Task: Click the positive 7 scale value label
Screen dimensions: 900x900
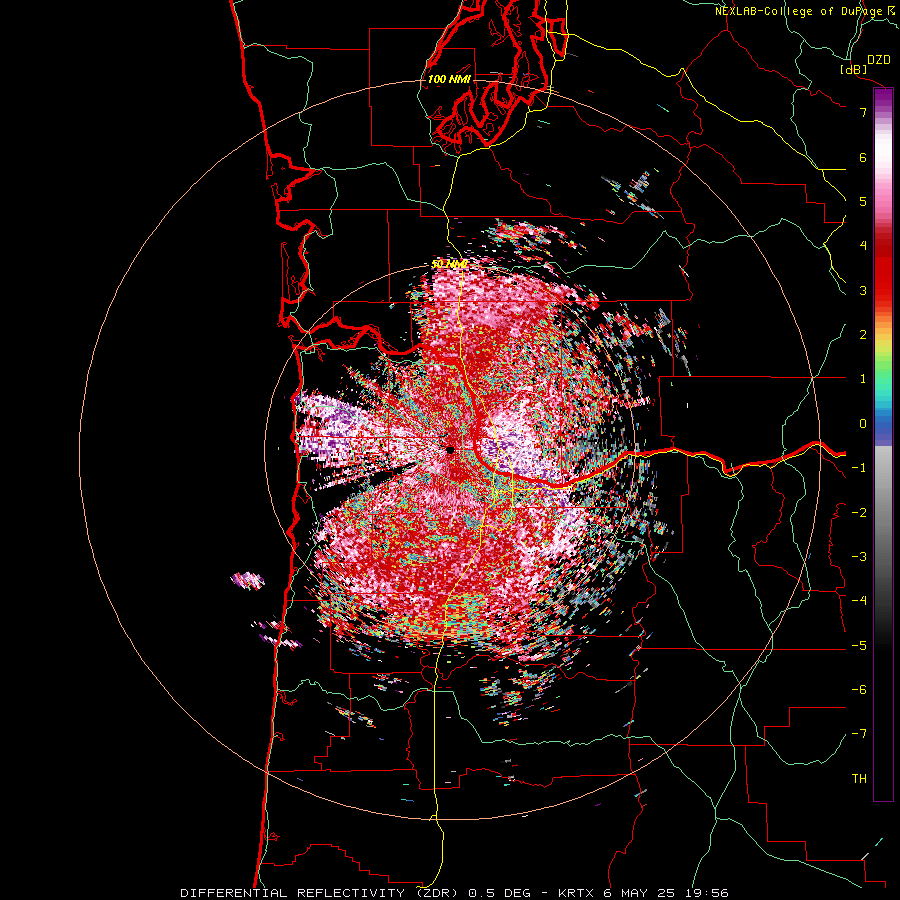Action: [x=863, y=112]
